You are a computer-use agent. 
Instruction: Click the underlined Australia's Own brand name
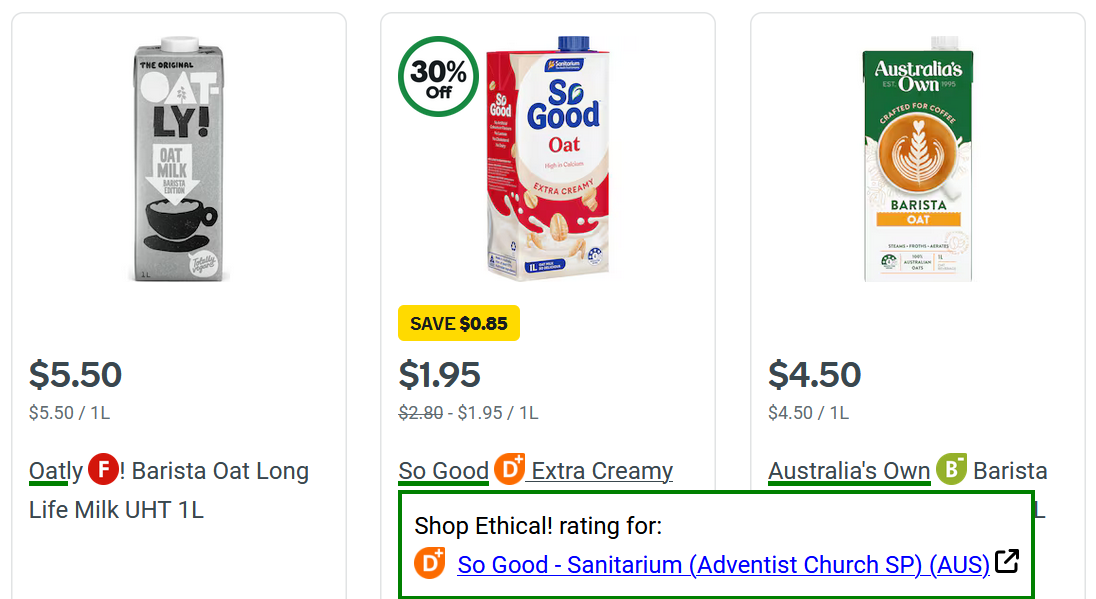click(x=849, y=471)
